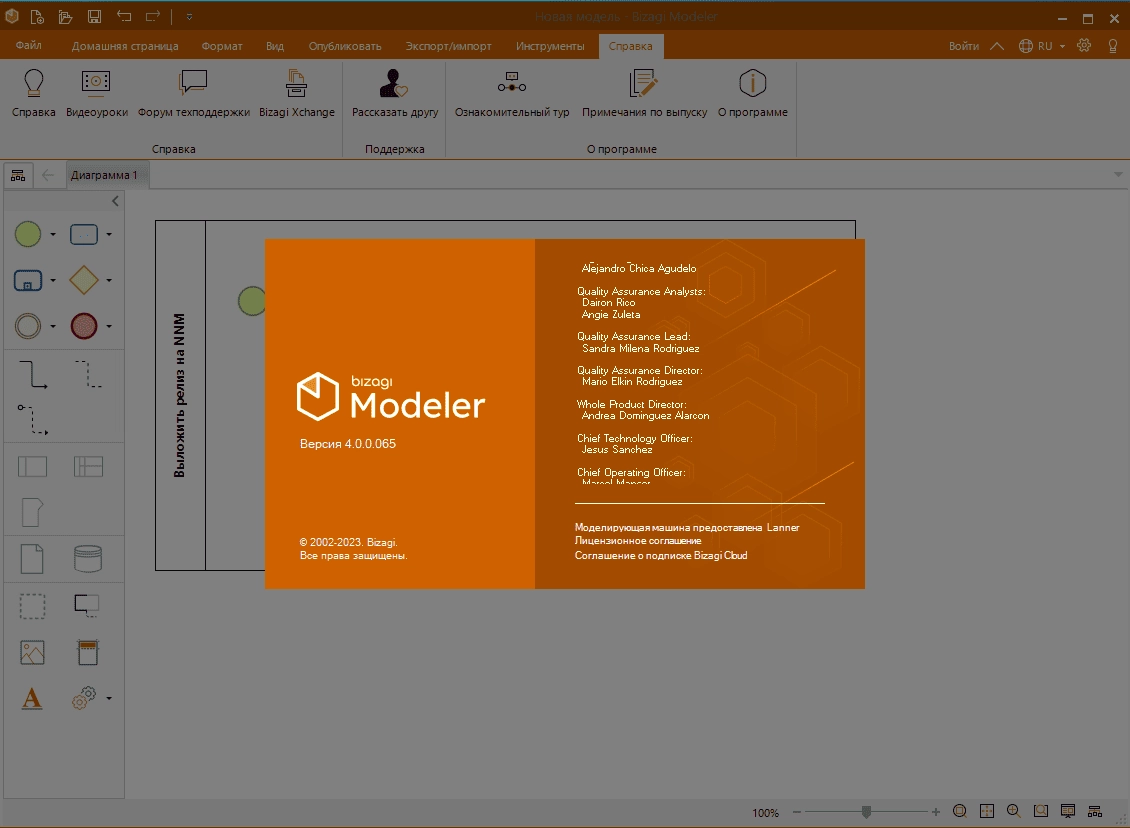Collapse the palette with the chevron

(x=115, y=201)
